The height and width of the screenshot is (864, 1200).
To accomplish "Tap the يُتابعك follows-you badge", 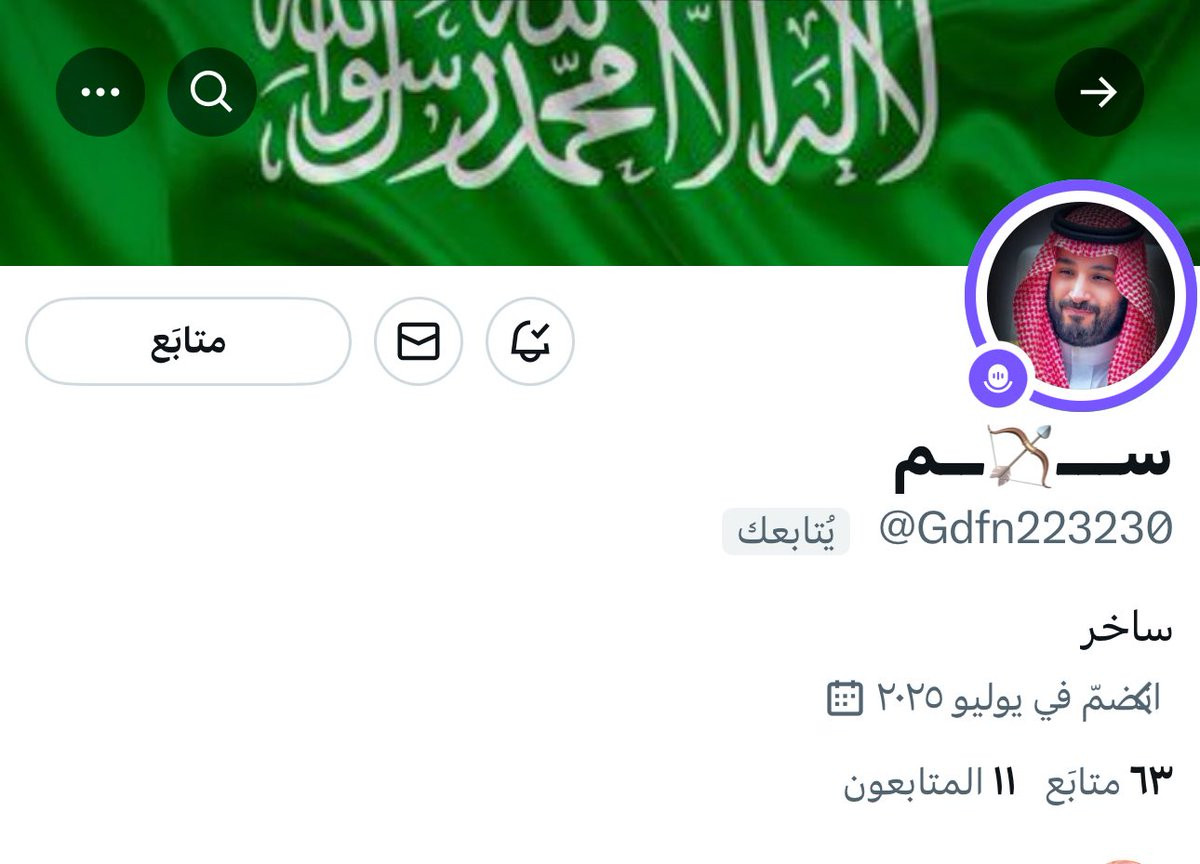I will [x=786, y=531].
